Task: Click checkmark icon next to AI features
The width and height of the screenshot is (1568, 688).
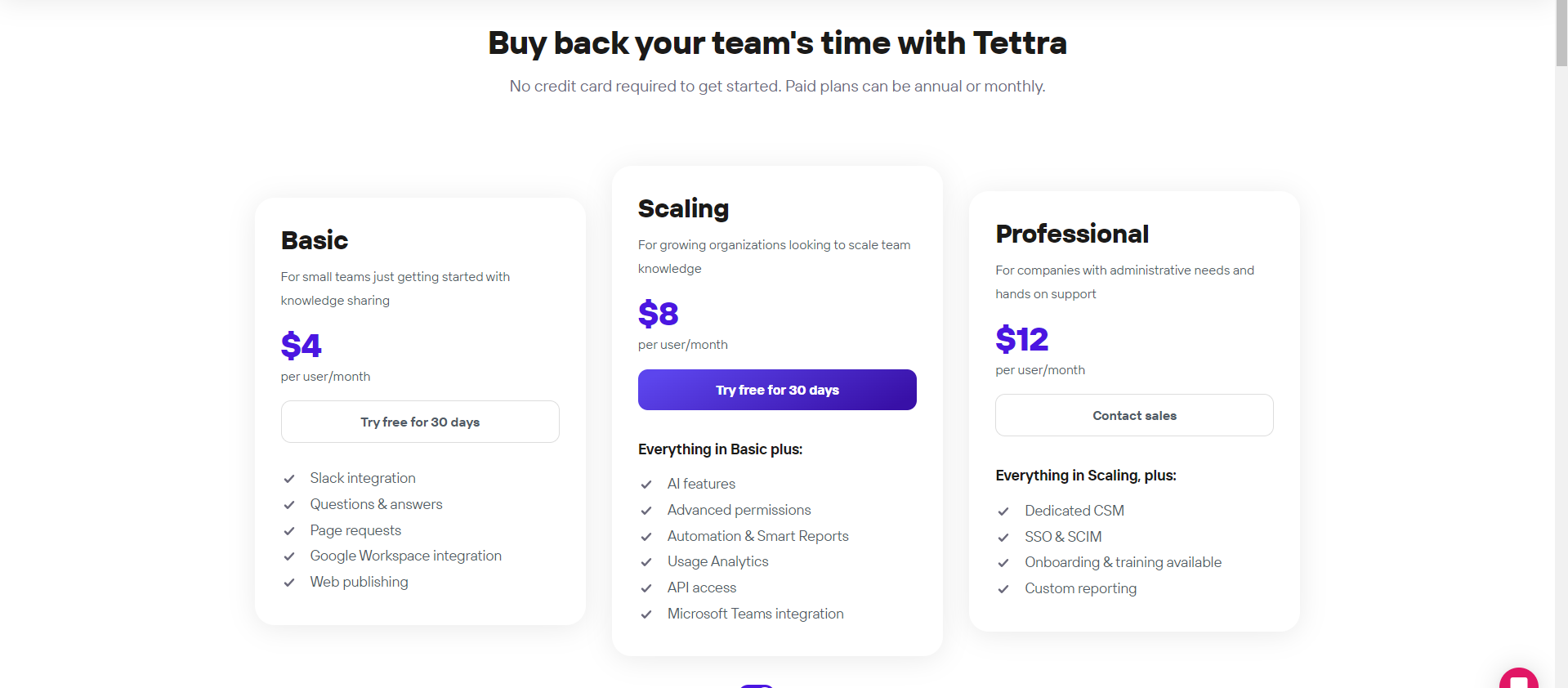Action: 646,485
